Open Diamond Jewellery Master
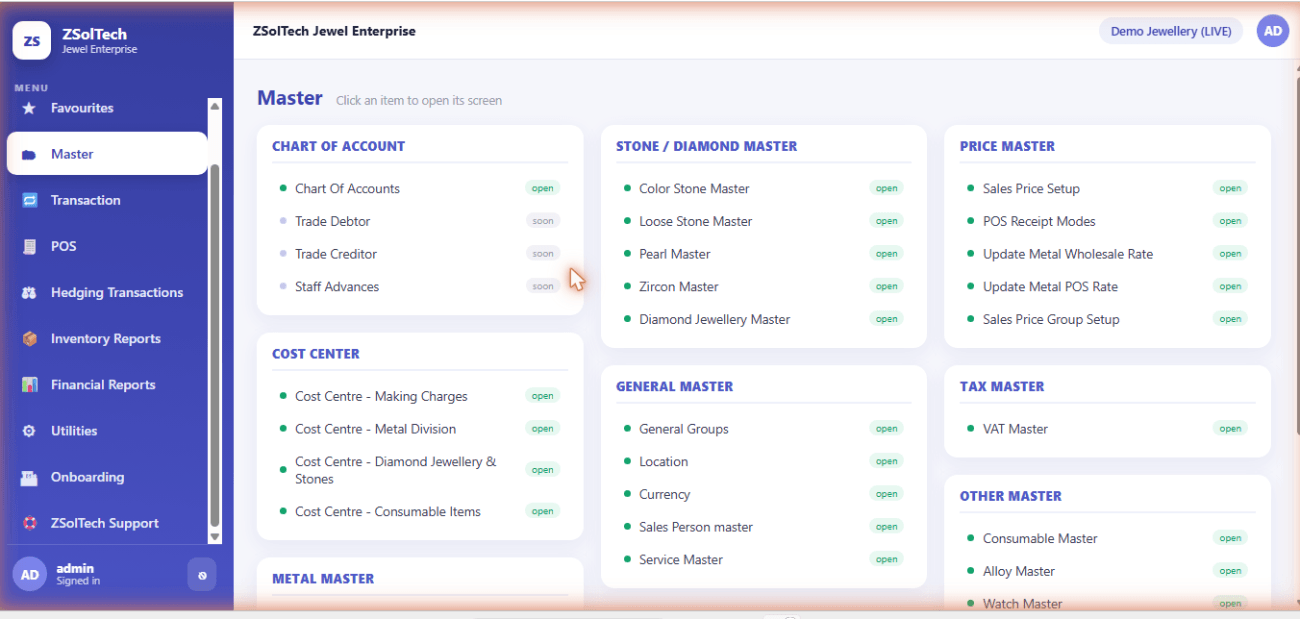This screenshot has height=619, width=1300. [x=763, y=319]
